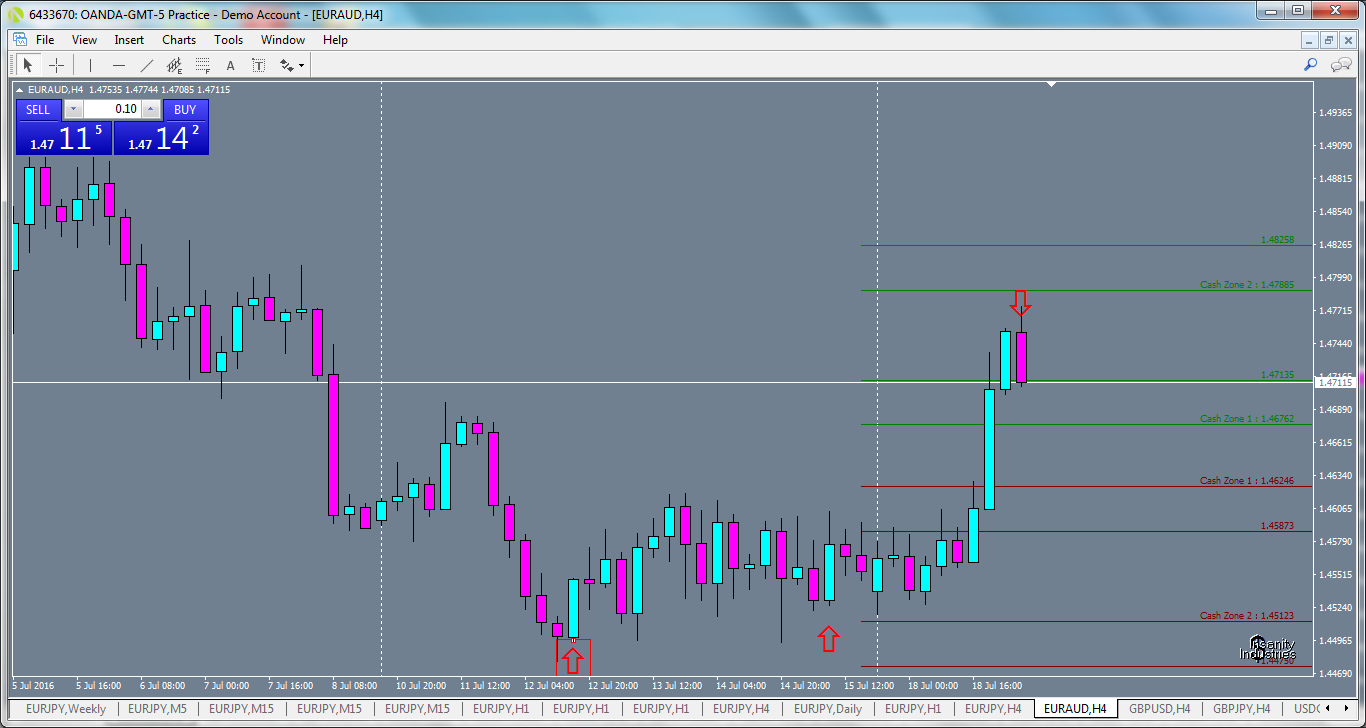Open the symbol search magnifier
The width and height of the screenshot is (1366, 728).
[x=1311, y=64]
